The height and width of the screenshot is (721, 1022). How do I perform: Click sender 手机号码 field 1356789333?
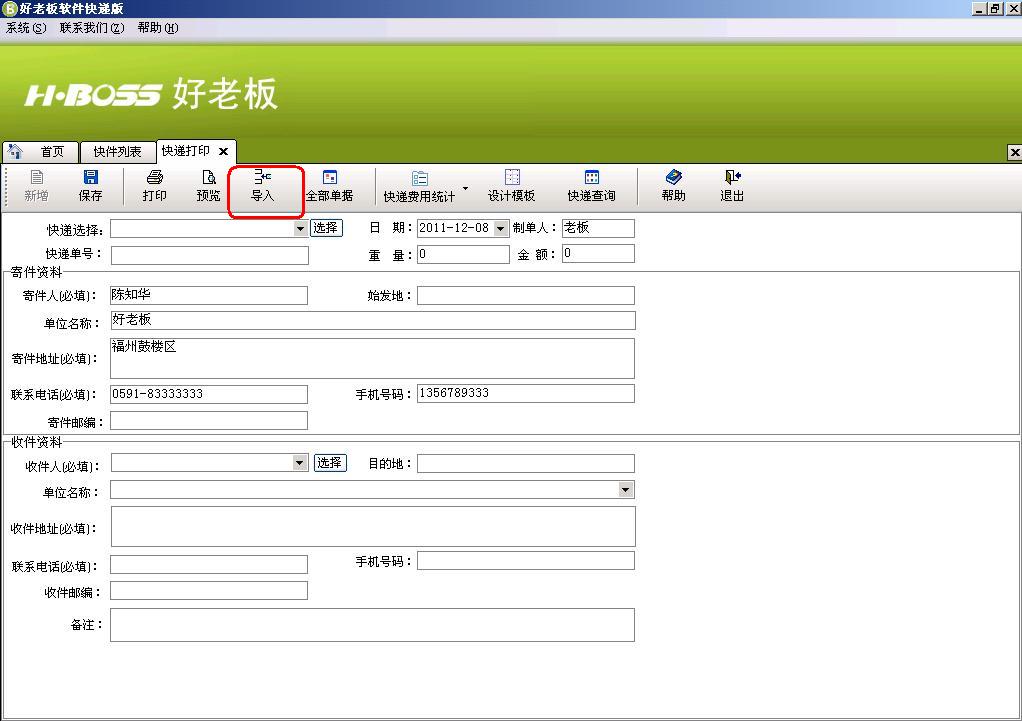coord(526,393)
